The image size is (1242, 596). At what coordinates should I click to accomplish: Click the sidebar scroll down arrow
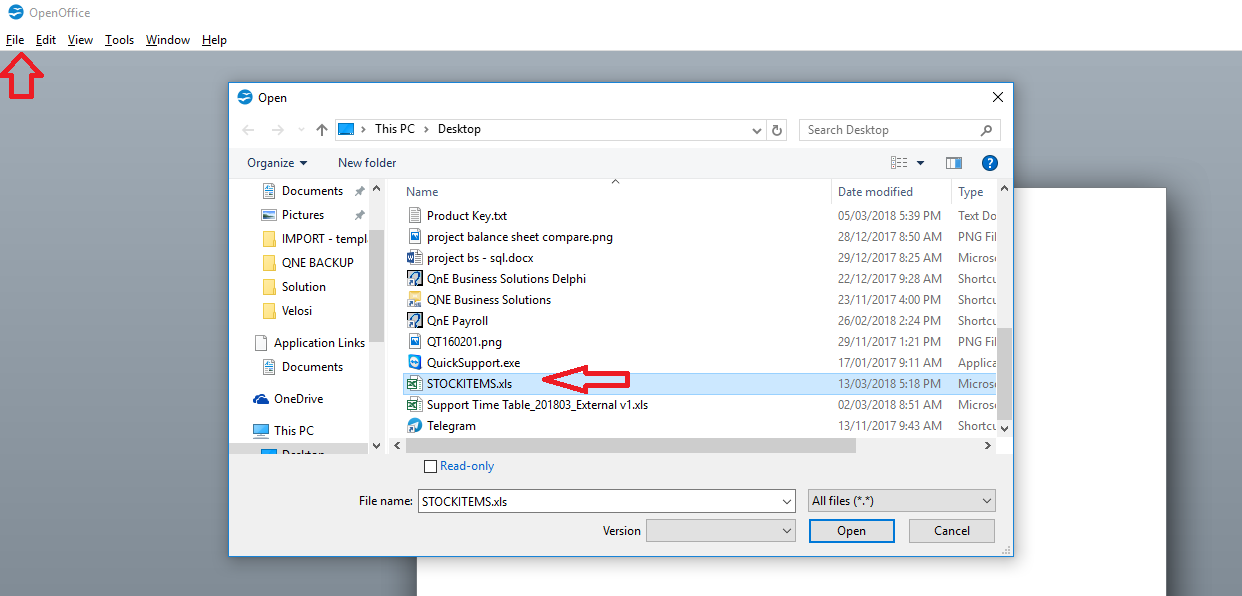tap(377, 446)
